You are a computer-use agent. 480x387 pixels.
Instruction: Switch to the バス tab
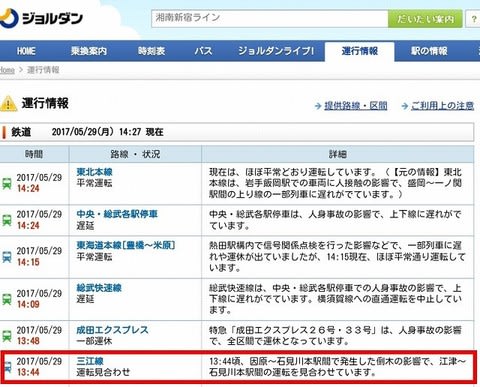(203, 51)
